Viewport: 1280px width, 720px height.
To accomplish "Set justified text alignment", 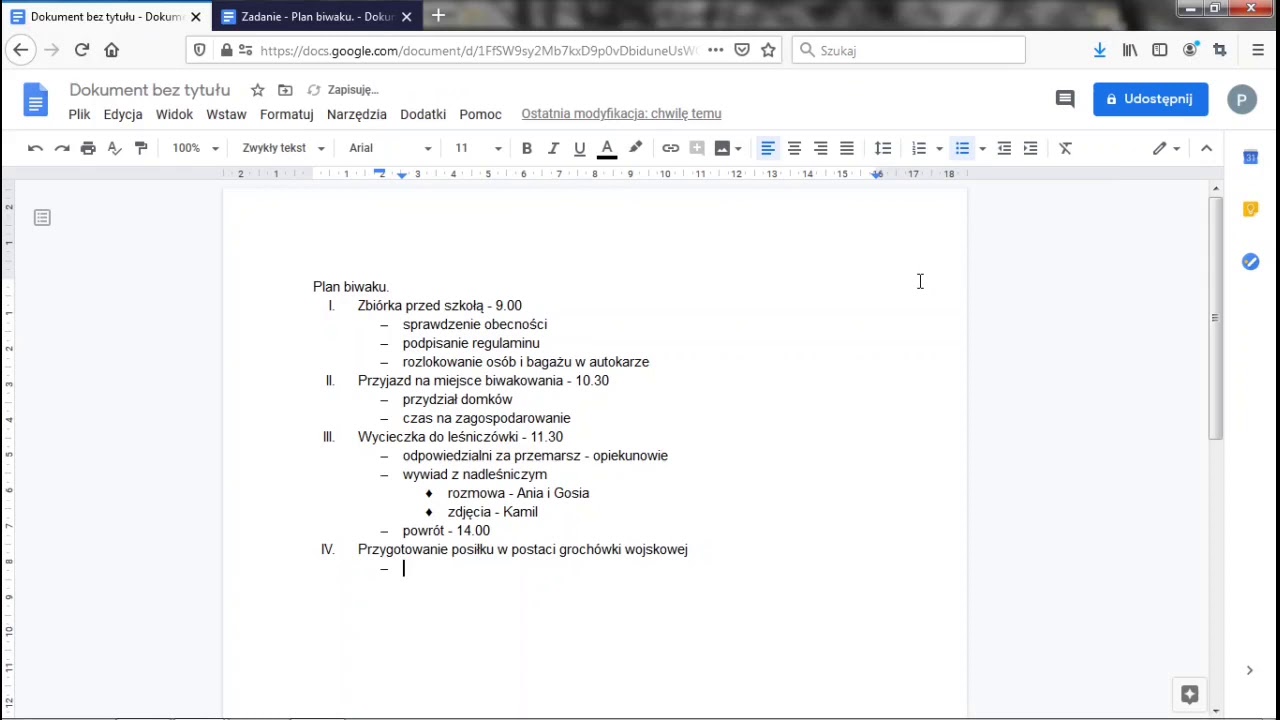I will pos(847,148).
